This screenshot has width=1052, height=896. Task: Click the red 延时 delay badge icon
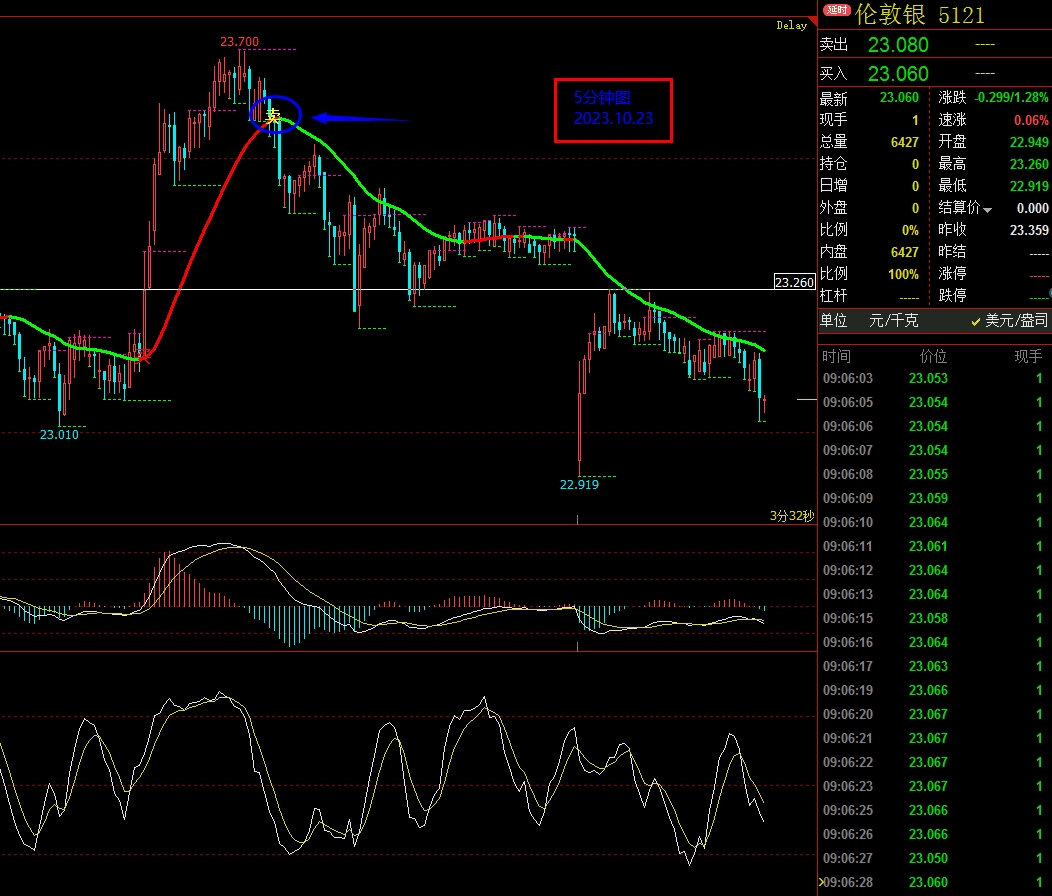(x=837, y=9)
